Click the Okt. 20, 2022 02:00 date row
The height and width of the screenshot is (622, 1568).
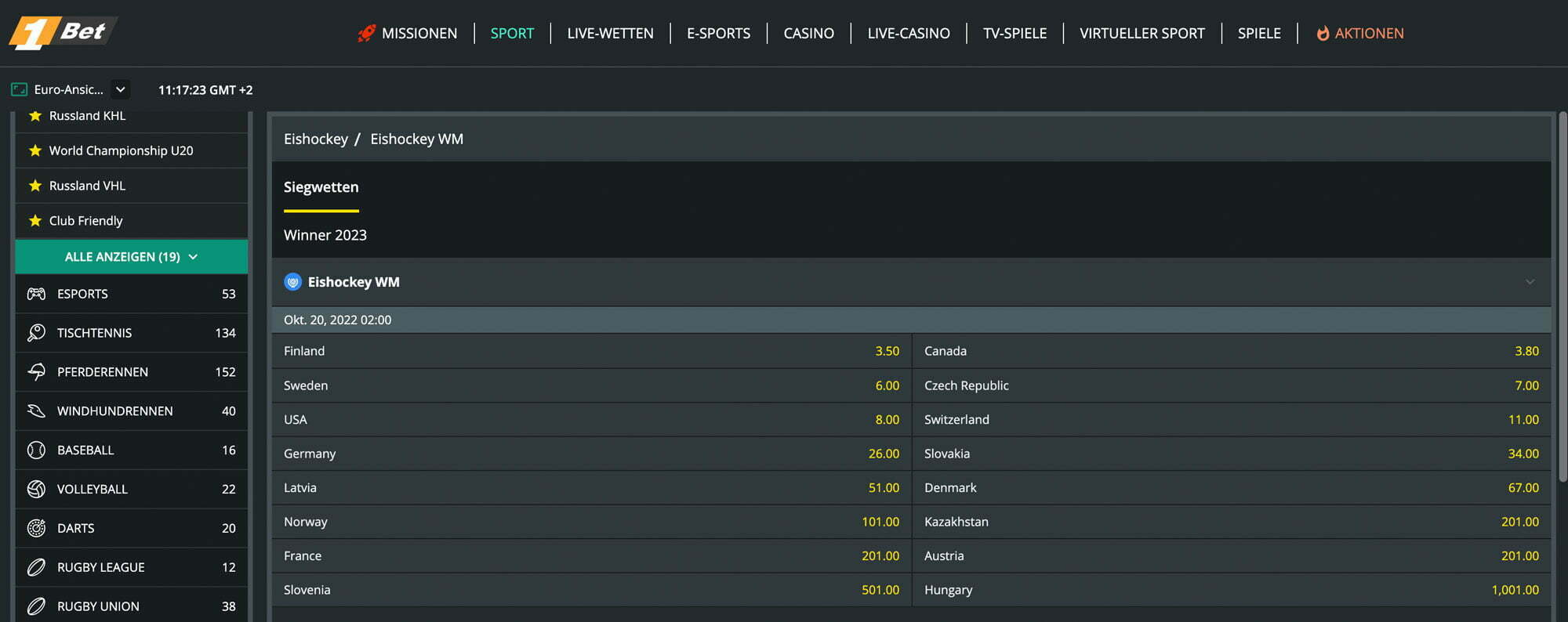(x=911, y=320)
